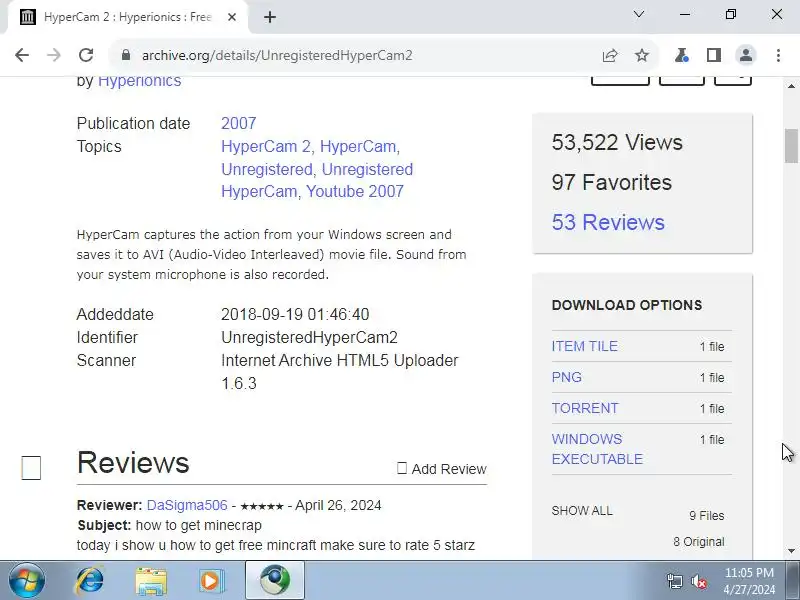
Task: Open the Chrome three-dot menu
Action: click(x=778, y=55)
